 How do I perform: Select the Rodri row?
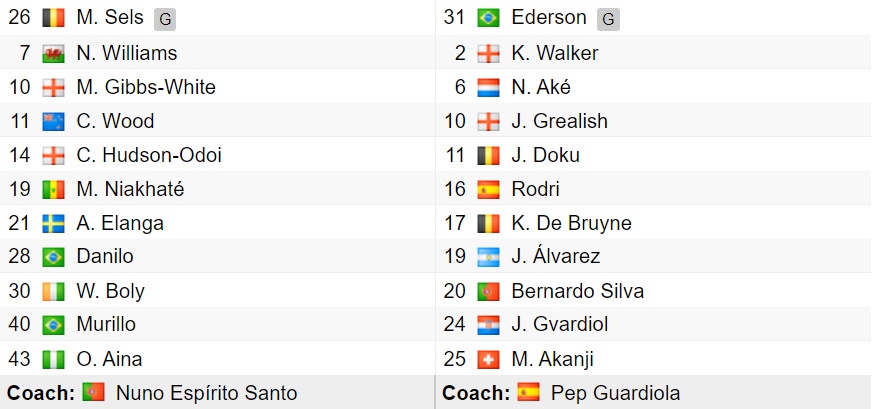pyautogui.click(x=654, y=189)
